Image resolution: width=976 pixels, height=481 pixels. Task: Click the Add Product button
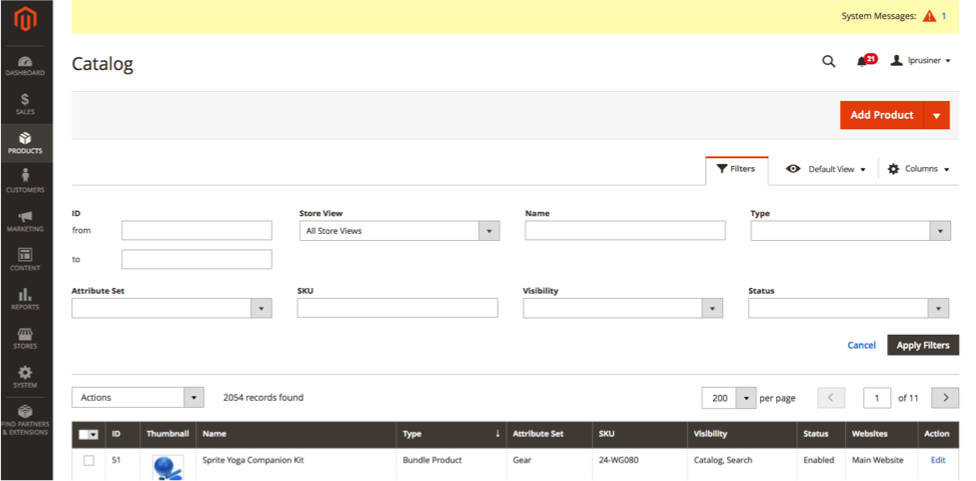point(882,115)
